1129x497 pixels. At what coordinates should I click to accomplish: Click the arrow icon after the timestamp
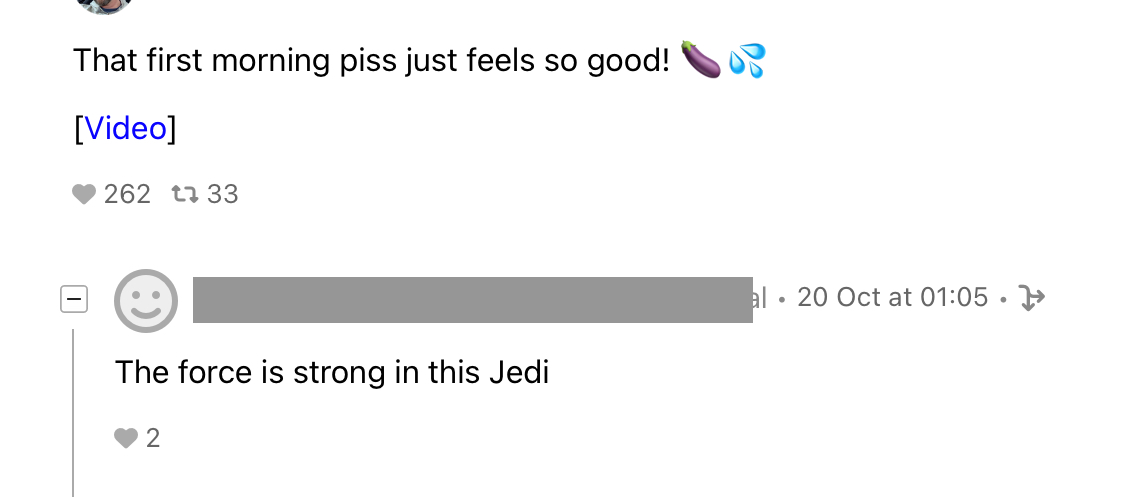tap(1030, 297)
